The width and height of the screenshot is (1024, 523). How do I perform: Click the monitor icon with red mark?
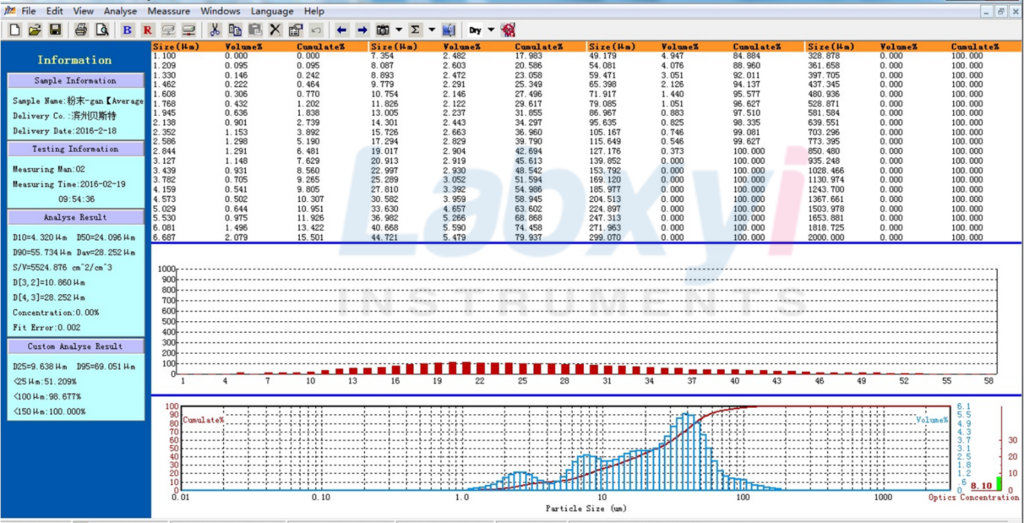[189, 30]
